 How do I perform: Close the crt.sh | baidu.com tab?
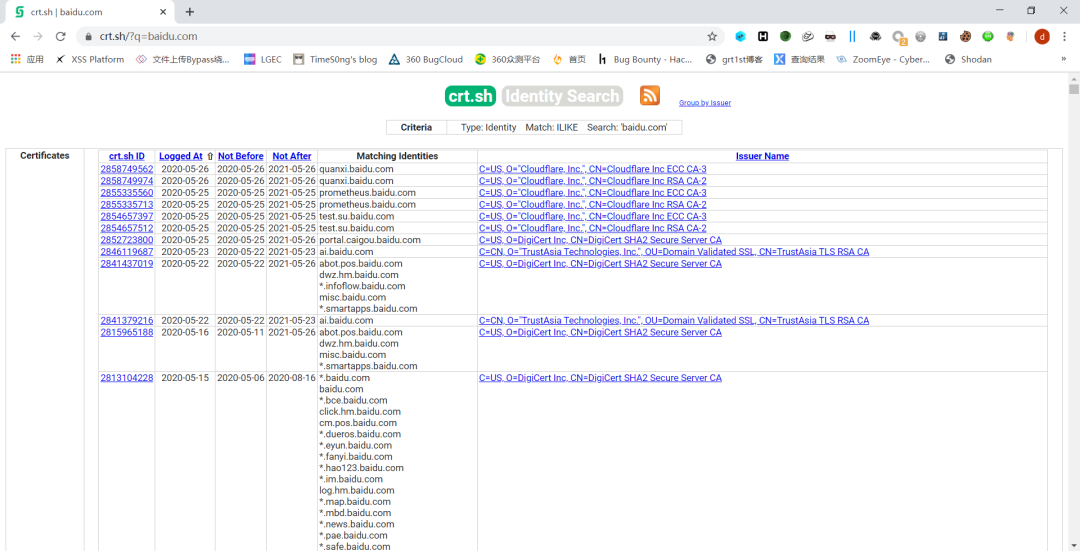(163, 12)
